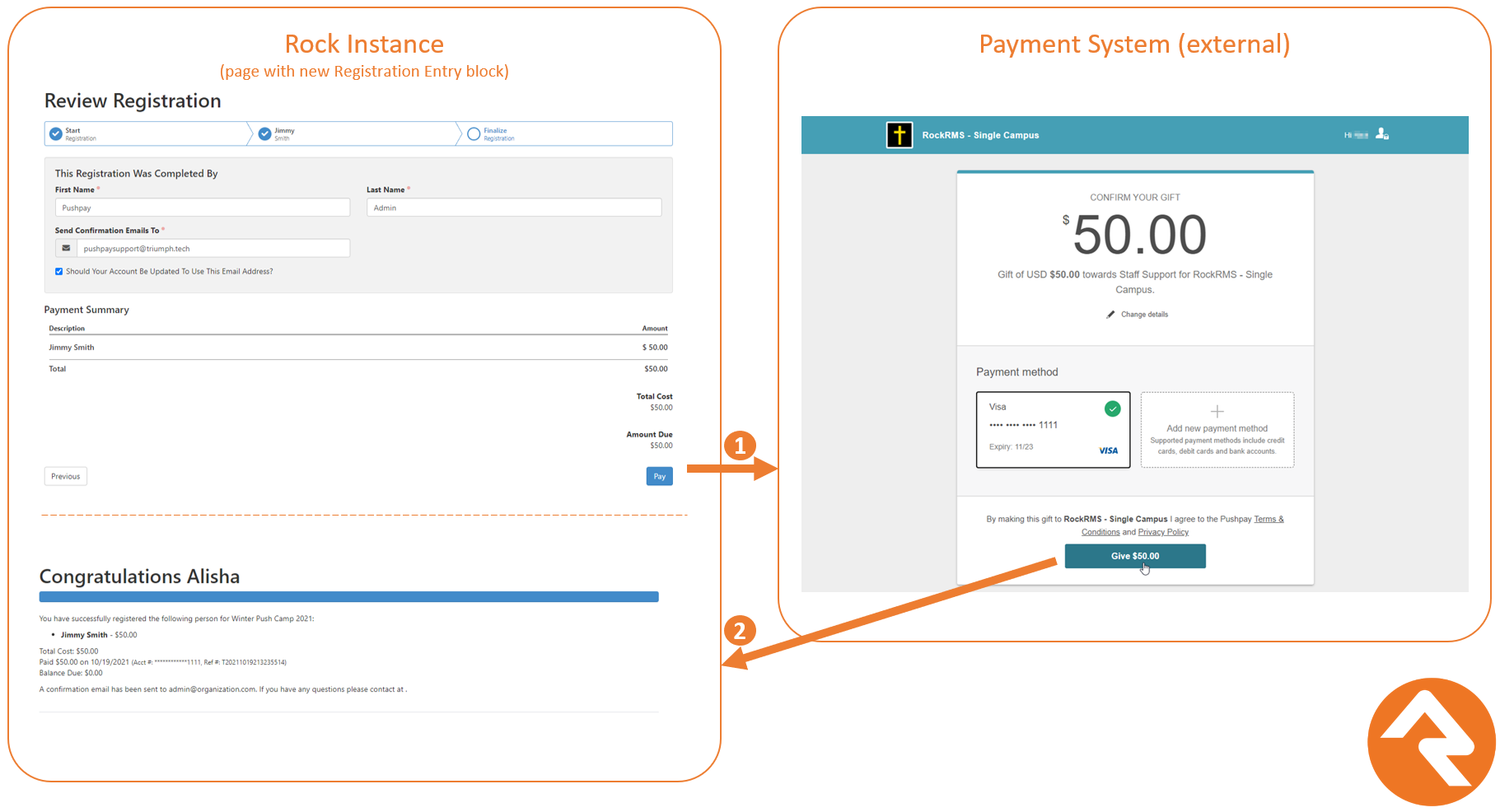Click the pencil icon beside Change details
Screen dimensions: 1500x812
(x=1110, y=315)
